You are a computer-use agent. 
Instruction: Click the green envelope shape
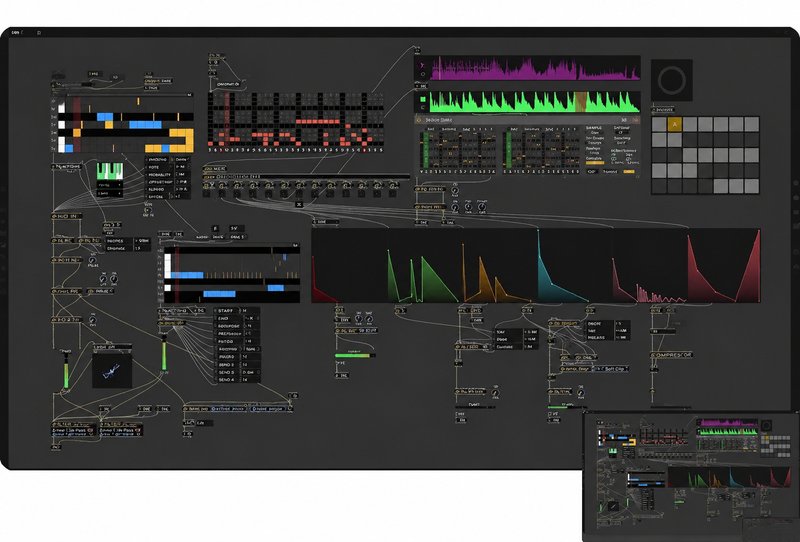click(421, 278)
